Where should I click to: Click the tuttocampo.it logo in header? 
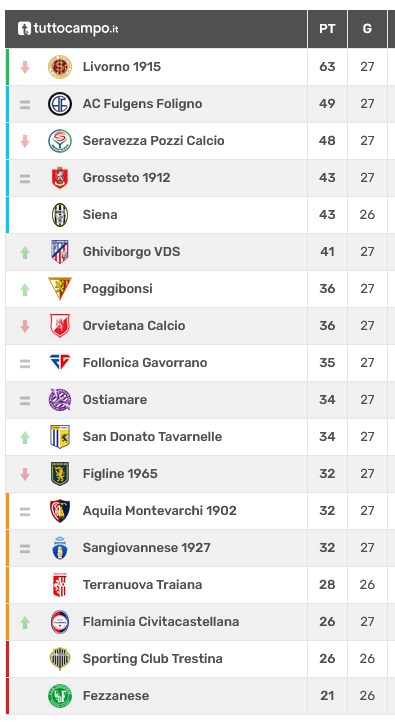point(68,28)
